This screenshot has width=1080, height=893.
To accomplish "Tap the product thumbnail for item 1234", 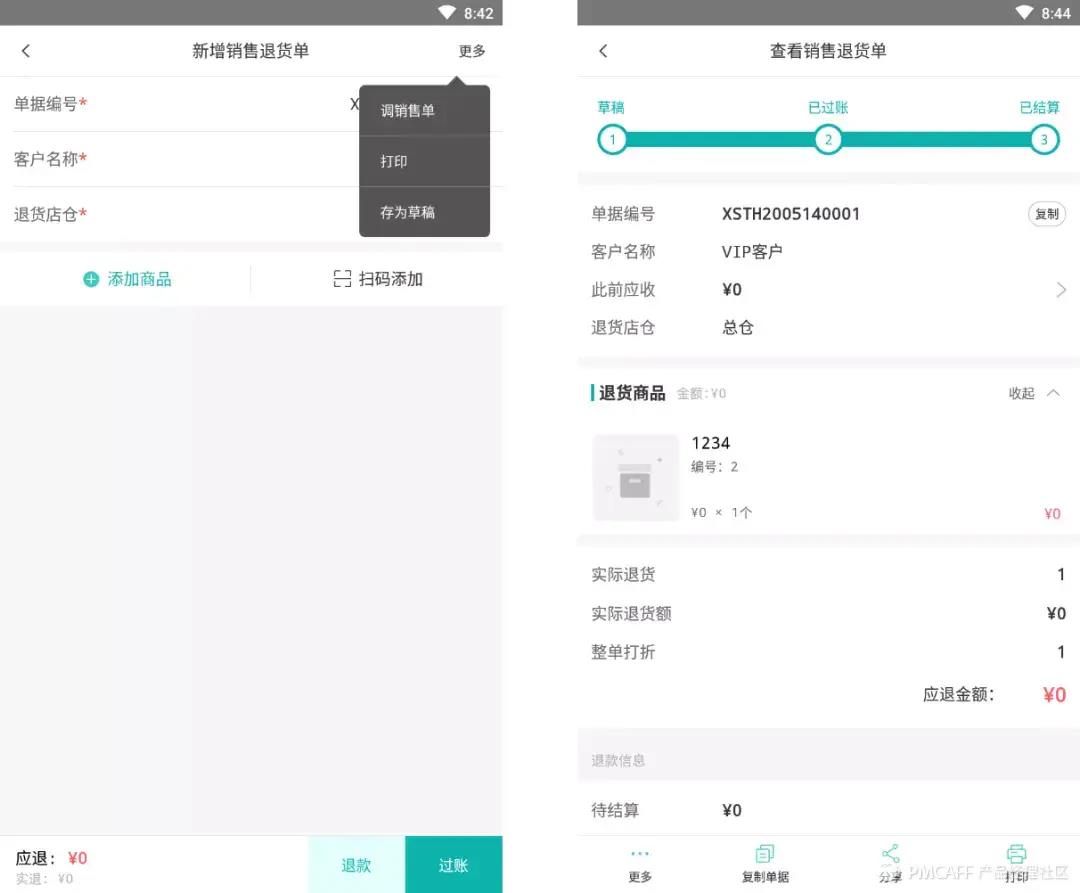I will (x=637, y=477).
